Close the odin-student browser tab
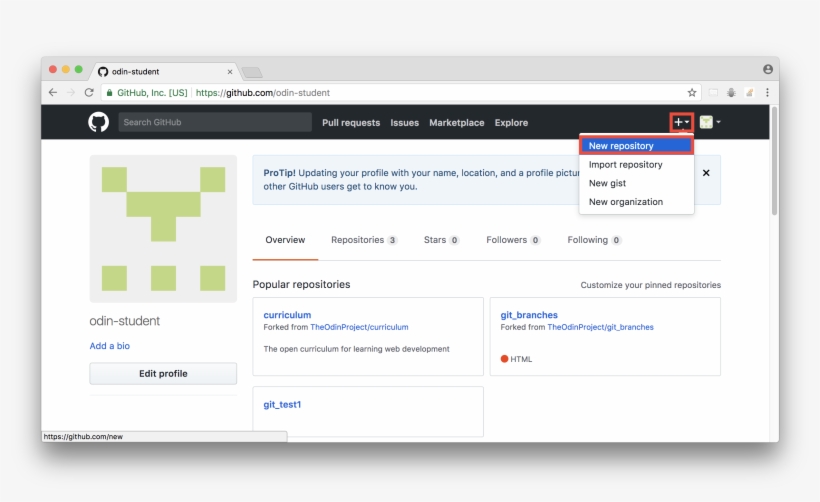 (230, 72)
